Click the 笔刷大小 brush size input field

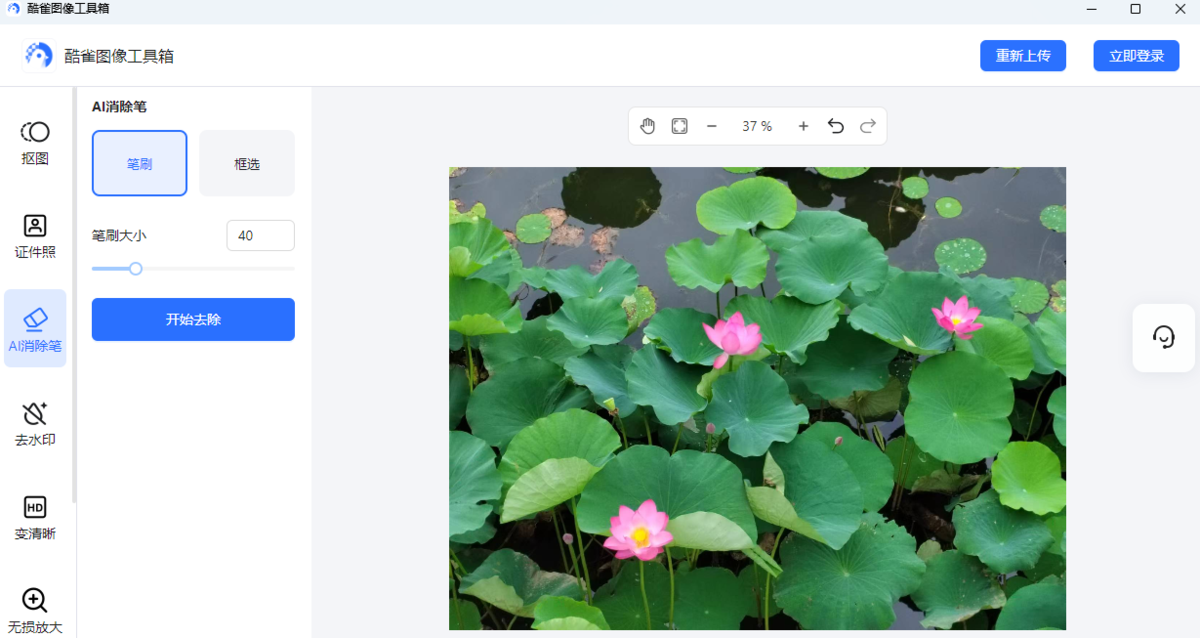pyautogui.click(x=260, y=236)
